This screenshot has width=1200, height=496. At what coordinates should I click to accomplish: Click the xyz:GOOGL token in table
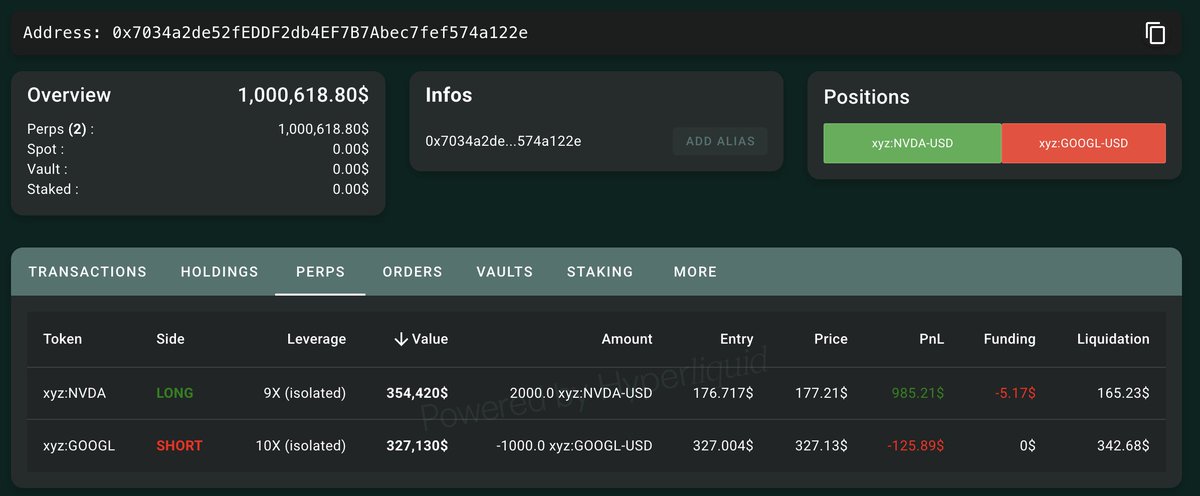coord(79,446)
